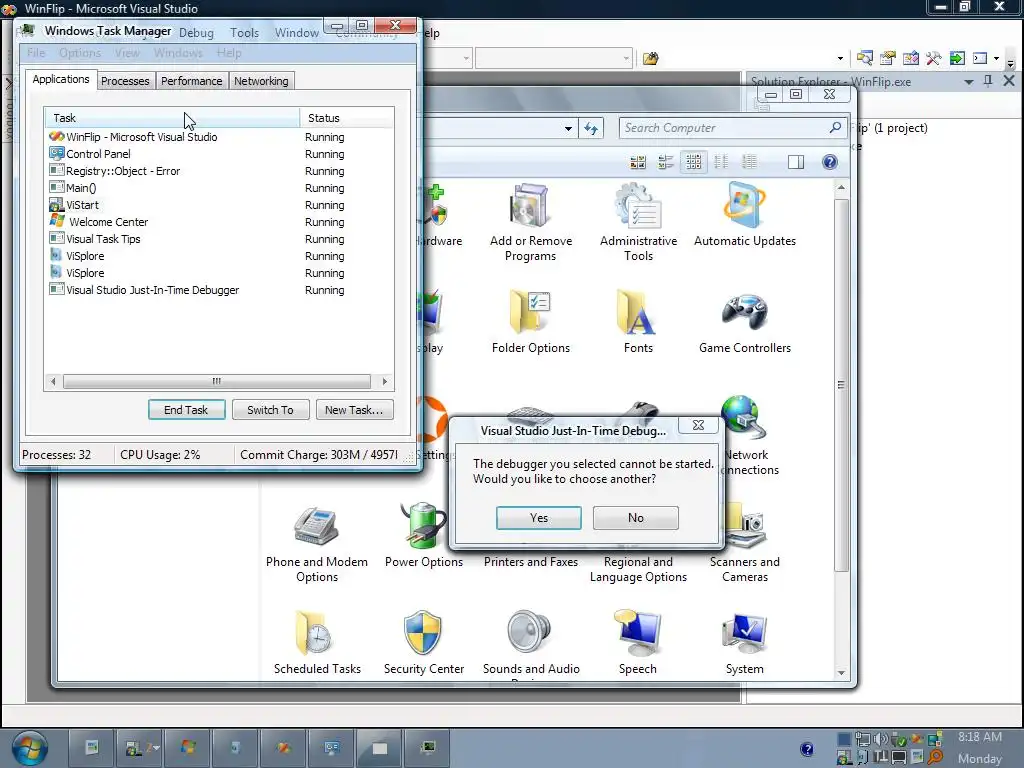Image resolution: width=1024 pixels, height=768 pixels.
Task: Click the refresh arrows button beside address bar
Action: [x=591, y=129]
